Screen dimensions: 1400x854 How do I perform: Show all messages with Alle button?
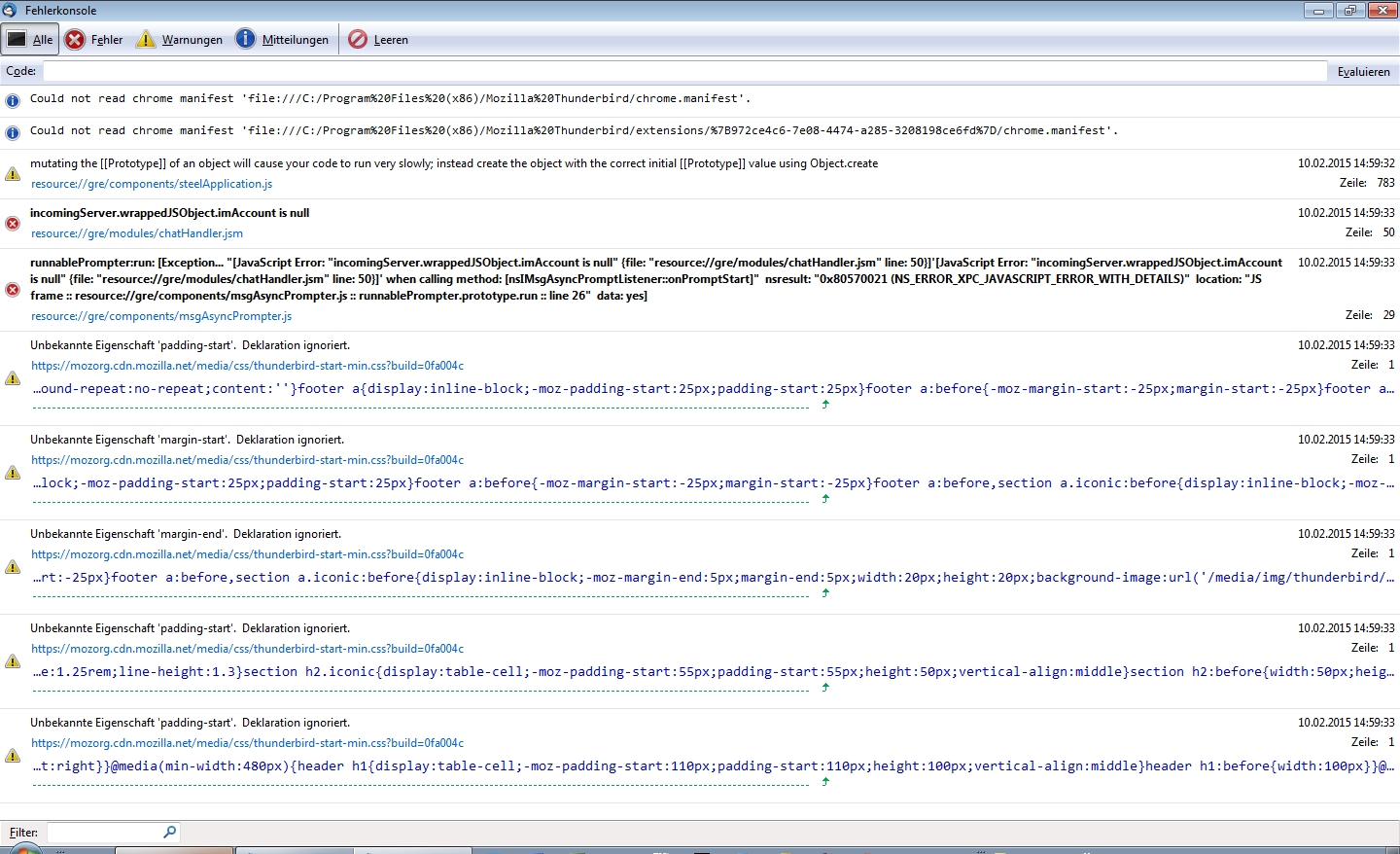click(29, 40)
